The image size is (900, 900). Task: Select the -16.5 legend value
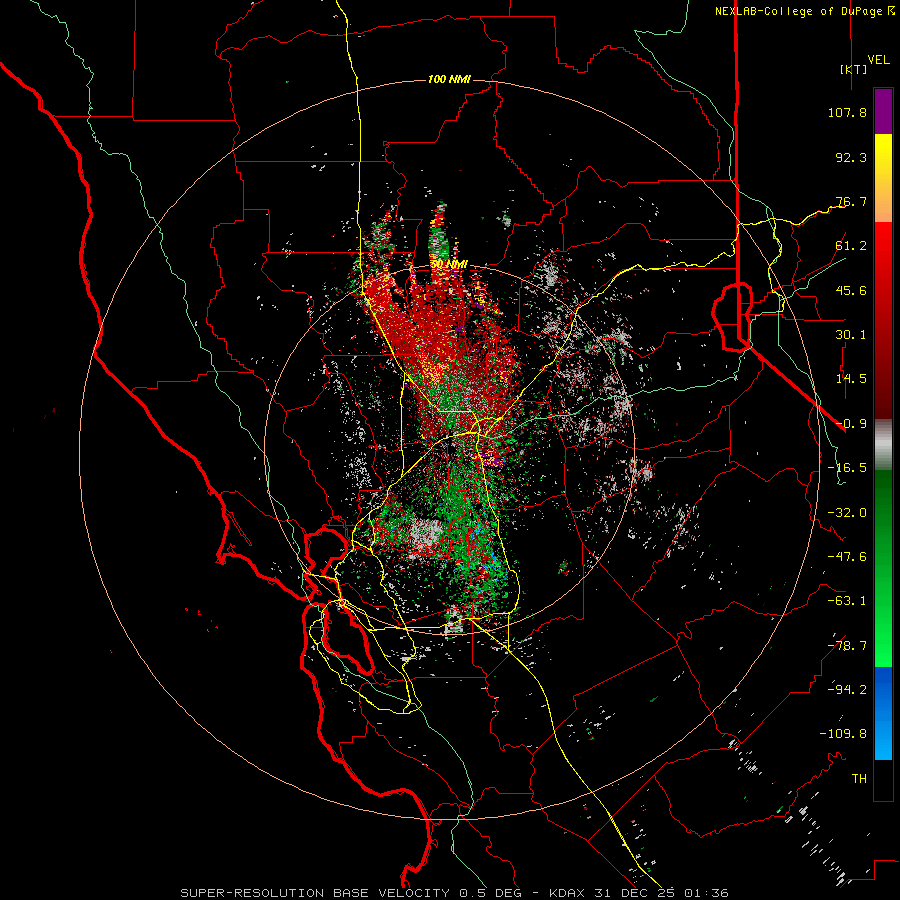pos(847,468)
